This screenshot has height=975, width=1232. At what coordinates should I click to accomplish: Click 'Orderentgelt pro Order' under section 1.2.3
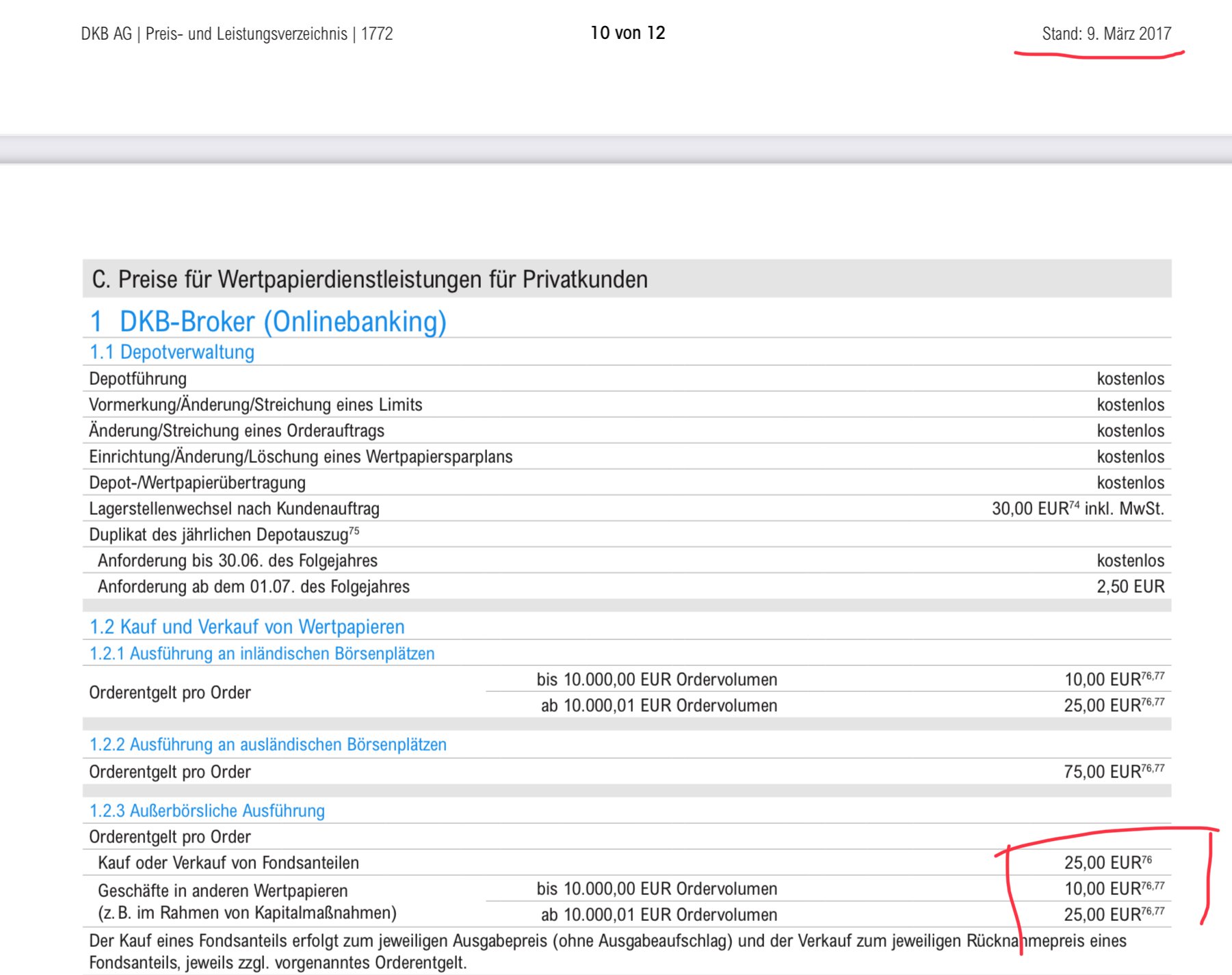(170, 836)
